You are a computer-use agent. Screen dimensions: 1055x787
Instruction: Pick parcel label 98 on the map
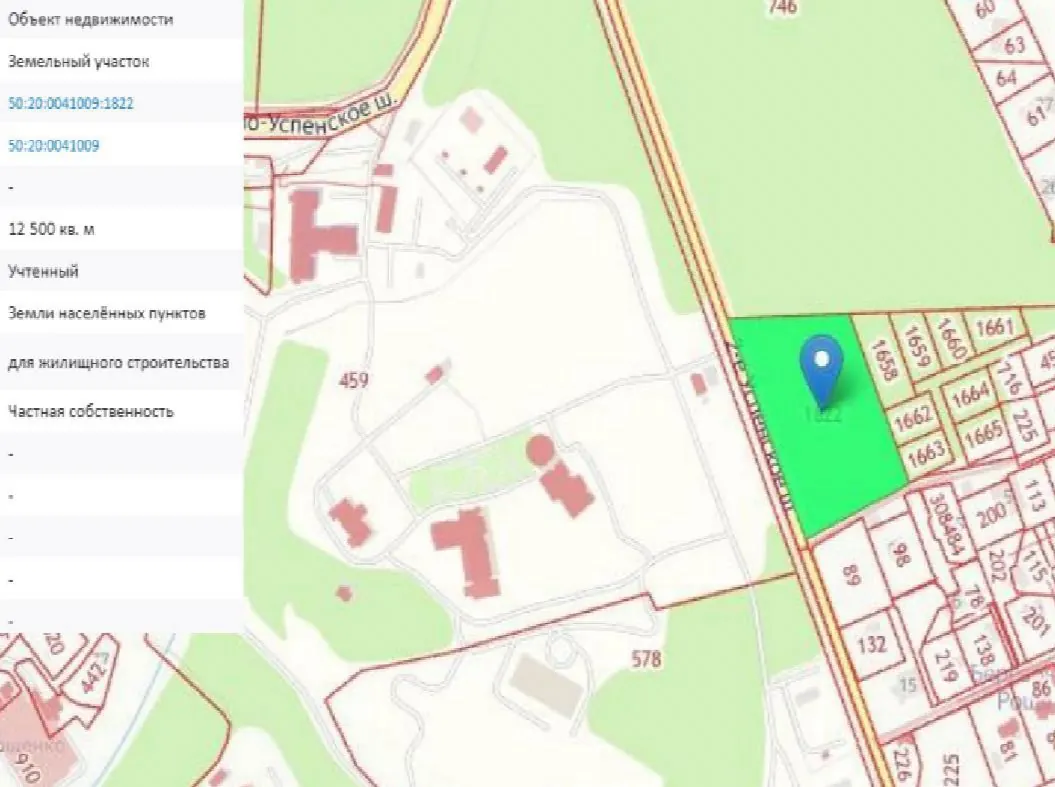click(899, 554)
